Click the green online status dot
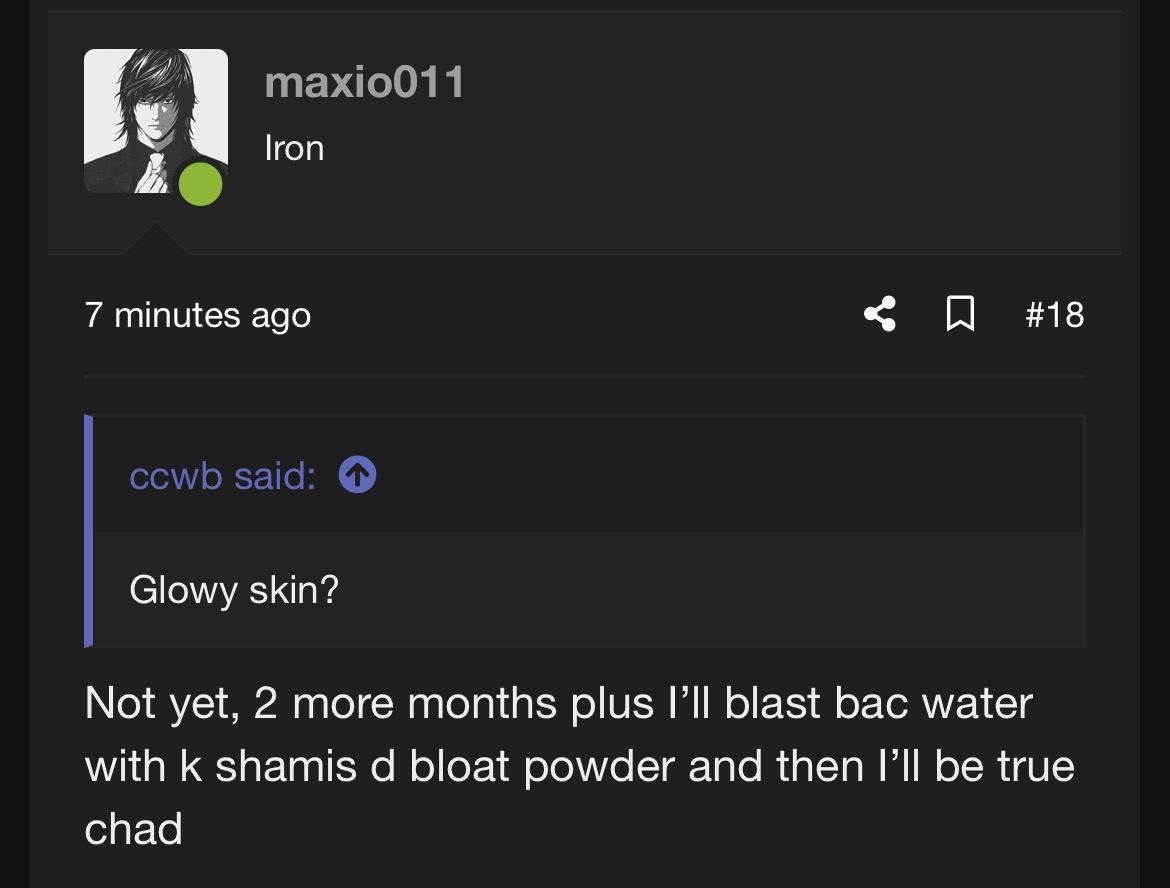This screenshot has width=1170, height=888. pyautogui.click(x=200, y=185)
